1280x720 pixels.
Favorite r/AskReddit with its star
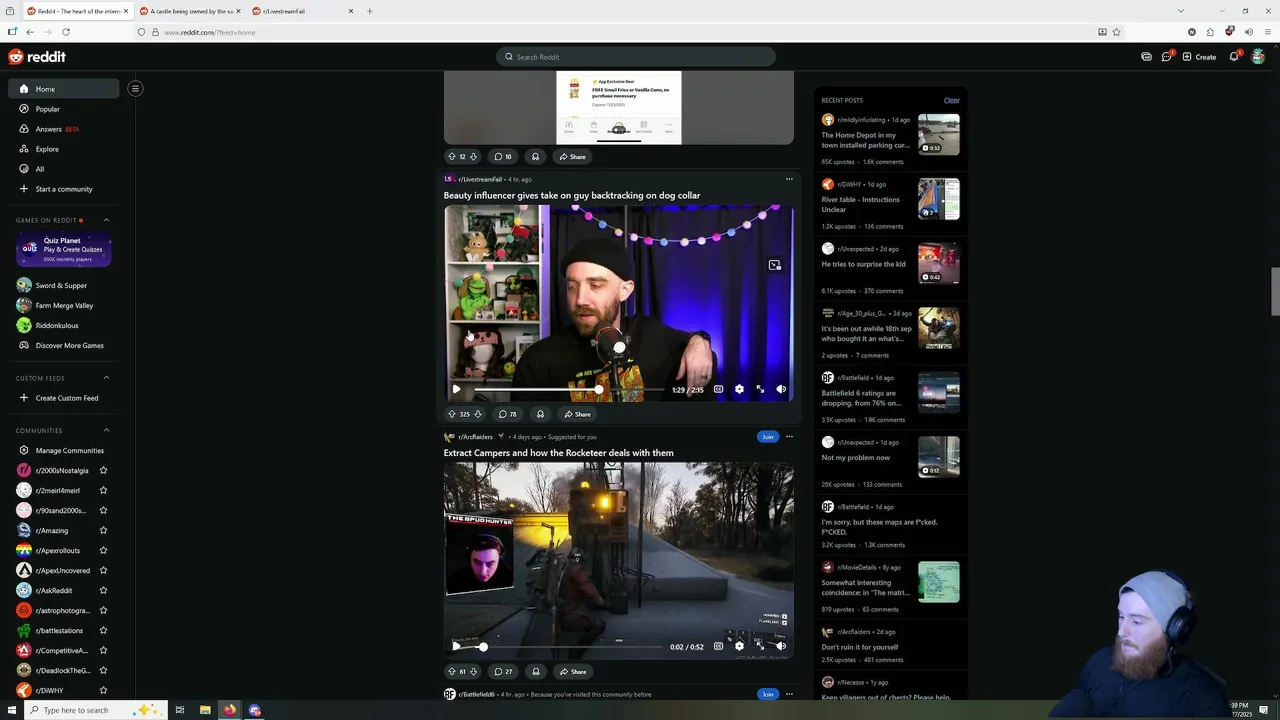click(x=103, y=590)
